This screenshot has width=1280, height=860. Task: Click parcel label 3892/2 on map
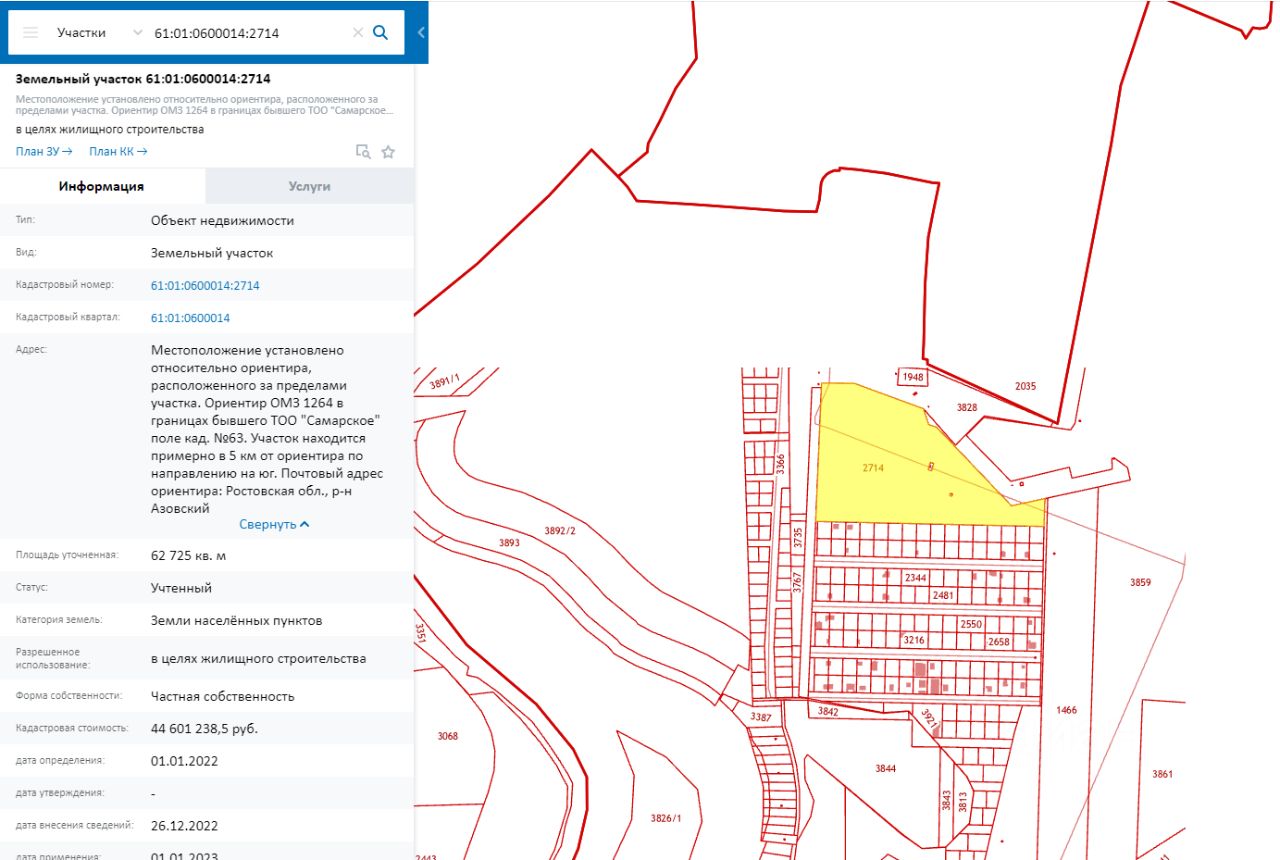click(x=560, y=531)
